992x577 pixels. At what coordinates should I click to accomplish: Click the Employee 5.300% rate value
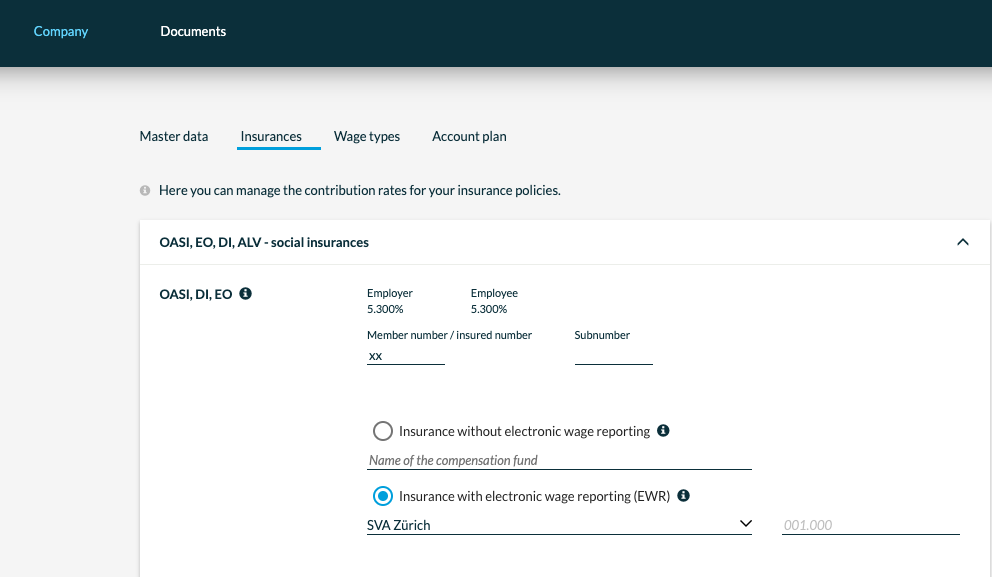click(489, 309)
